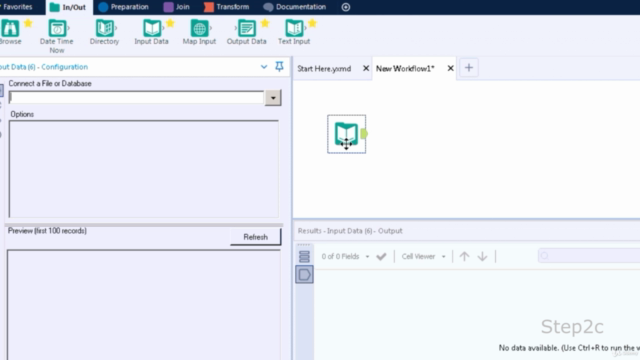
Task: Open the In/Out tool category
Action: coord(68,7)
